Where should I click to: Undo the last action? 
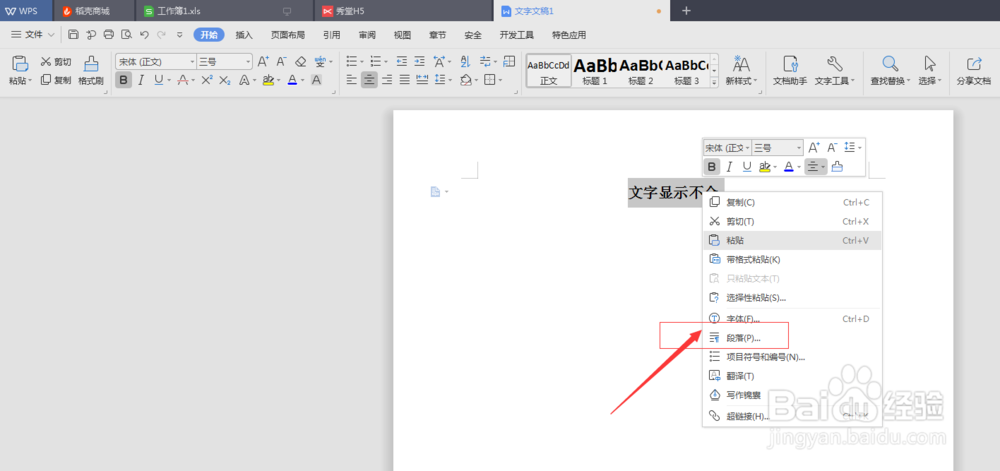(x=144, y=35)
